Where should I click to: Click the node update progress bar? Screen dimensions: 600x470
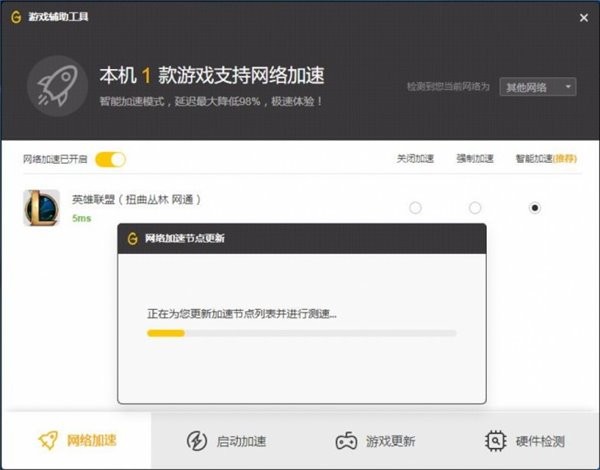click(x=301, y=333)
